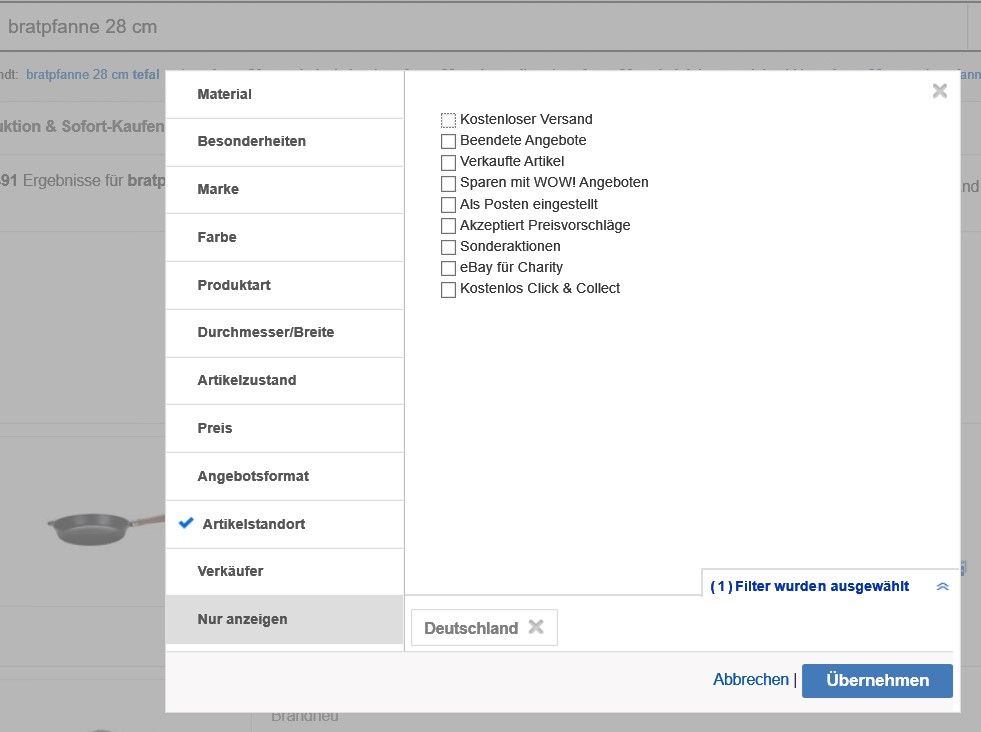Collapse the selected filters list with the double chevron
The height and width of the screenshot is (732, 981).
click(x=941, y=586)
